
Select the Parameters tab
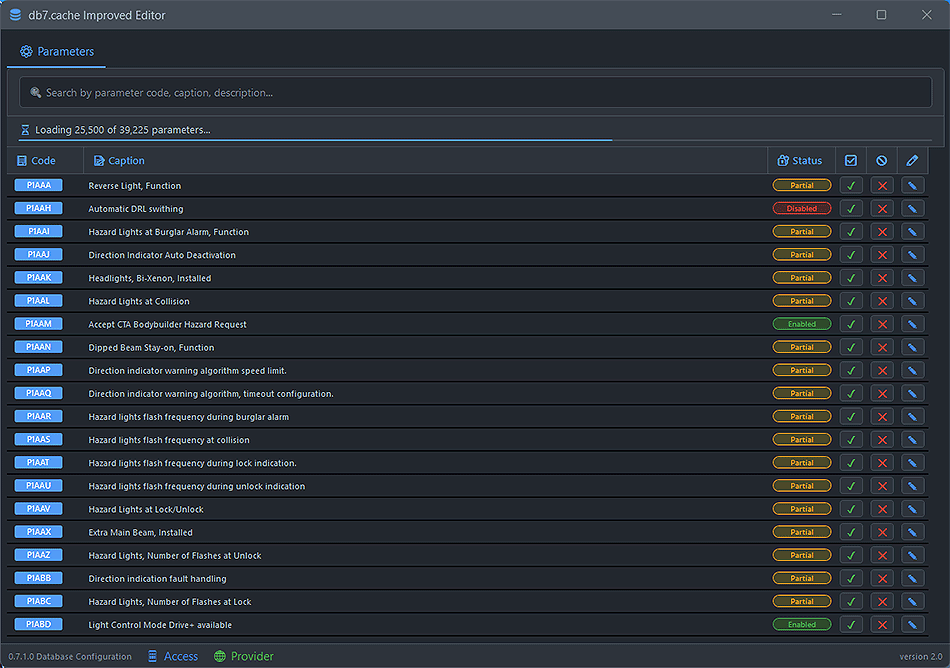[x=57, y=51]
